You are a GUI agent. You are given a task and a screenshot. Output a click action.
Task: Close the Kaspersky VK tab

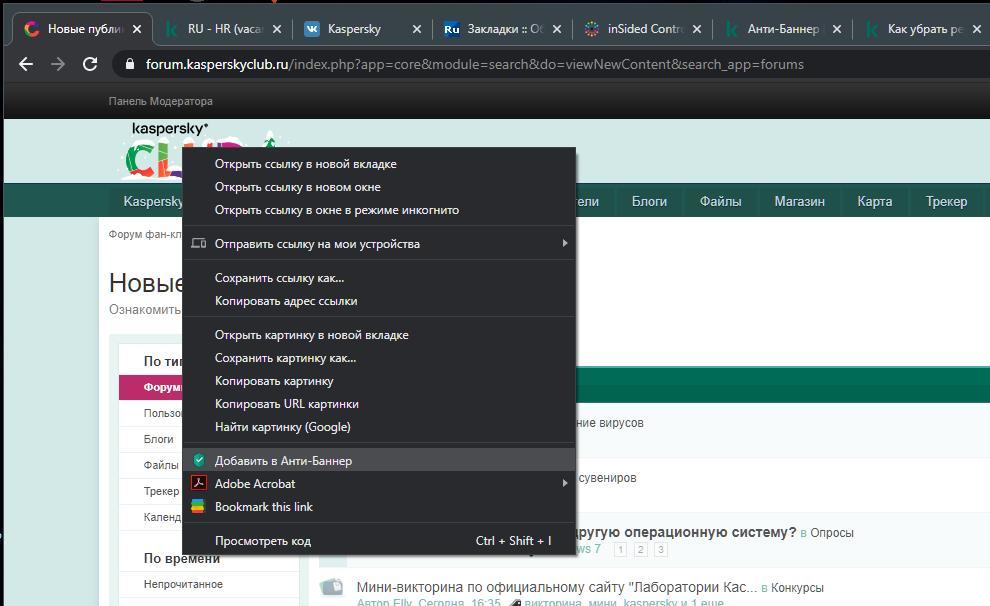pos(417,29)
